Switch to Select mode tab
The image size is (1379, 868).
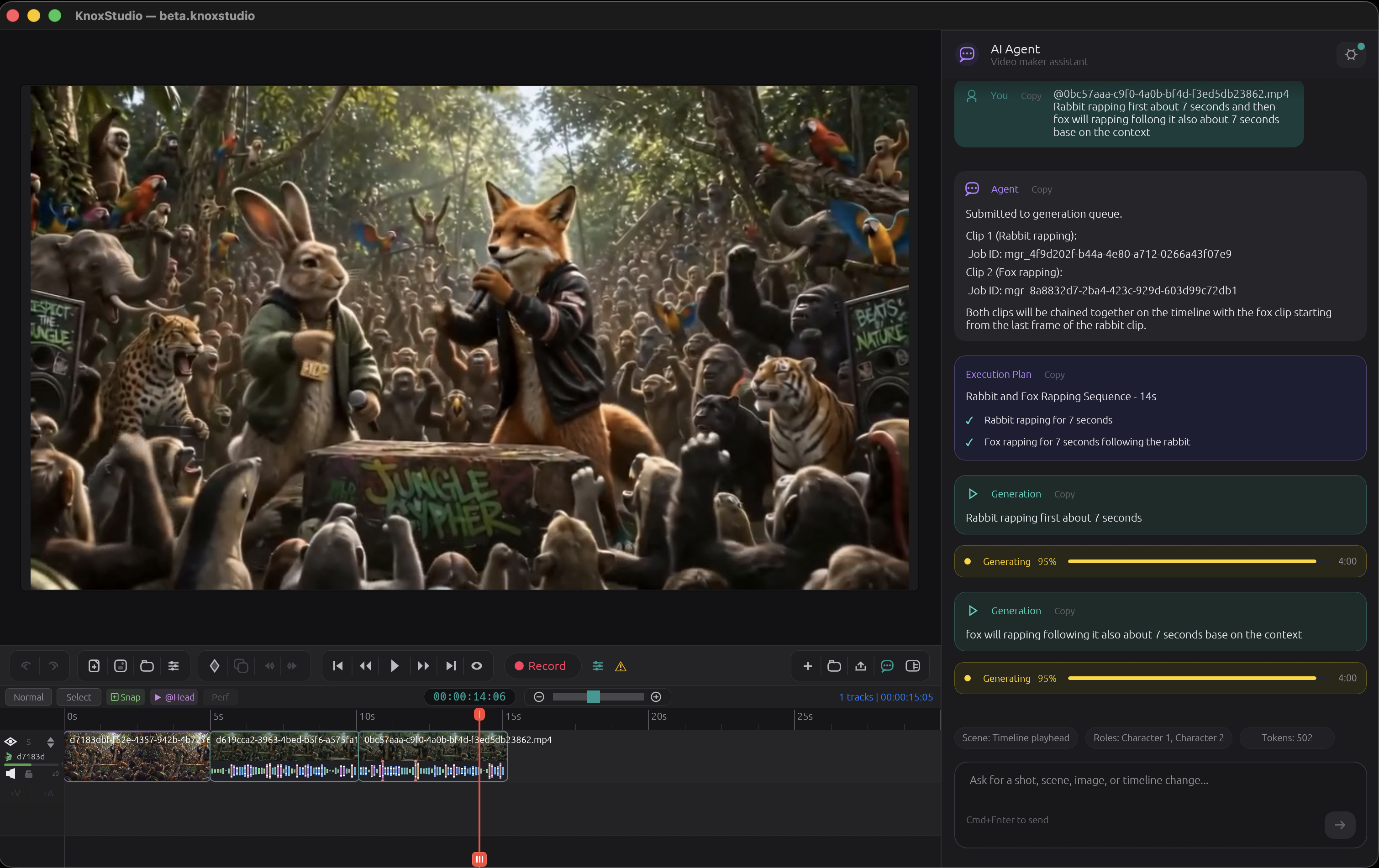pyautogui.click(x=79, y=697)
